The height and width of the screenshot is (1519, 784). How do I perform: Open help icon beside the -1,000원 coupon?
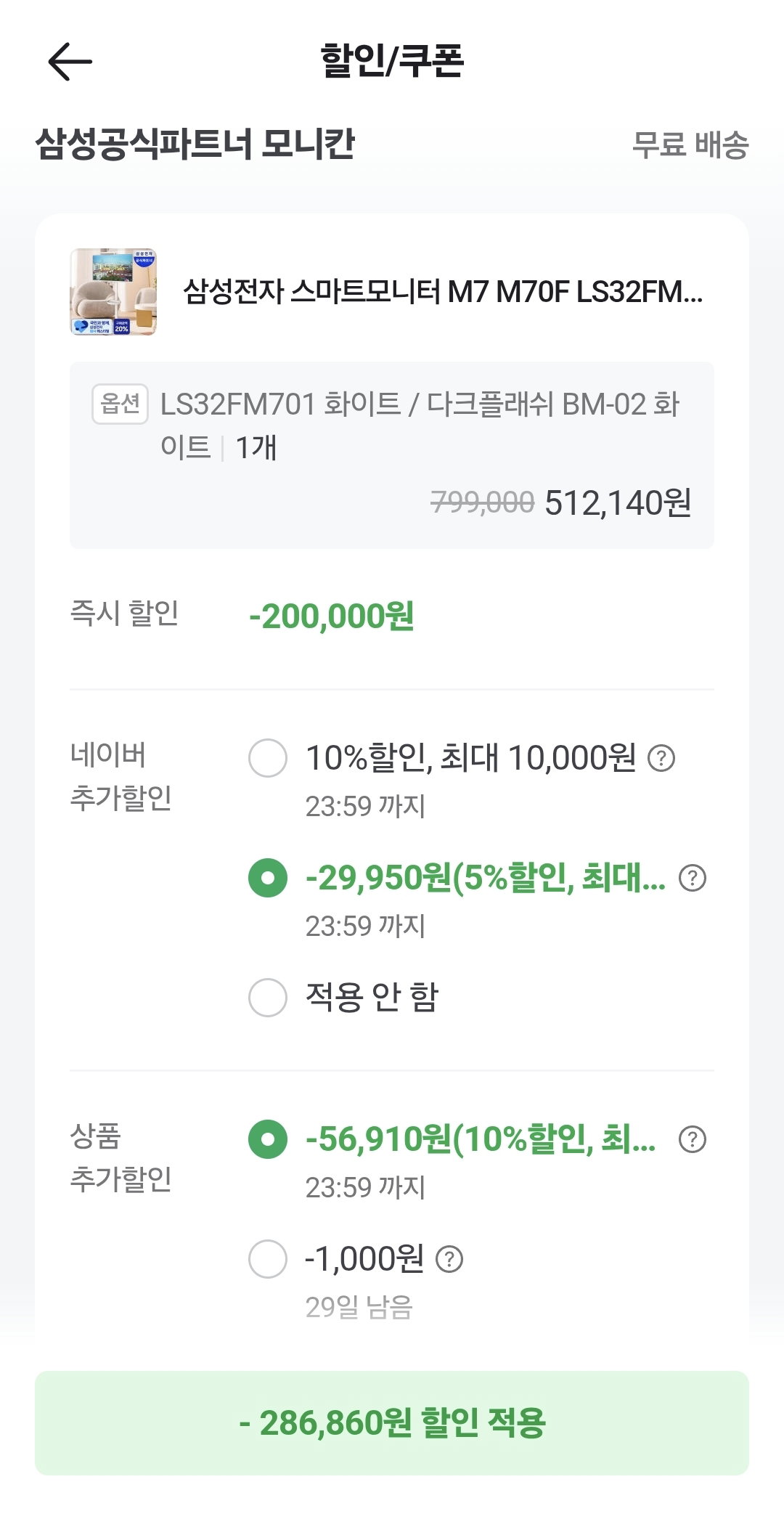point(449,1259)
